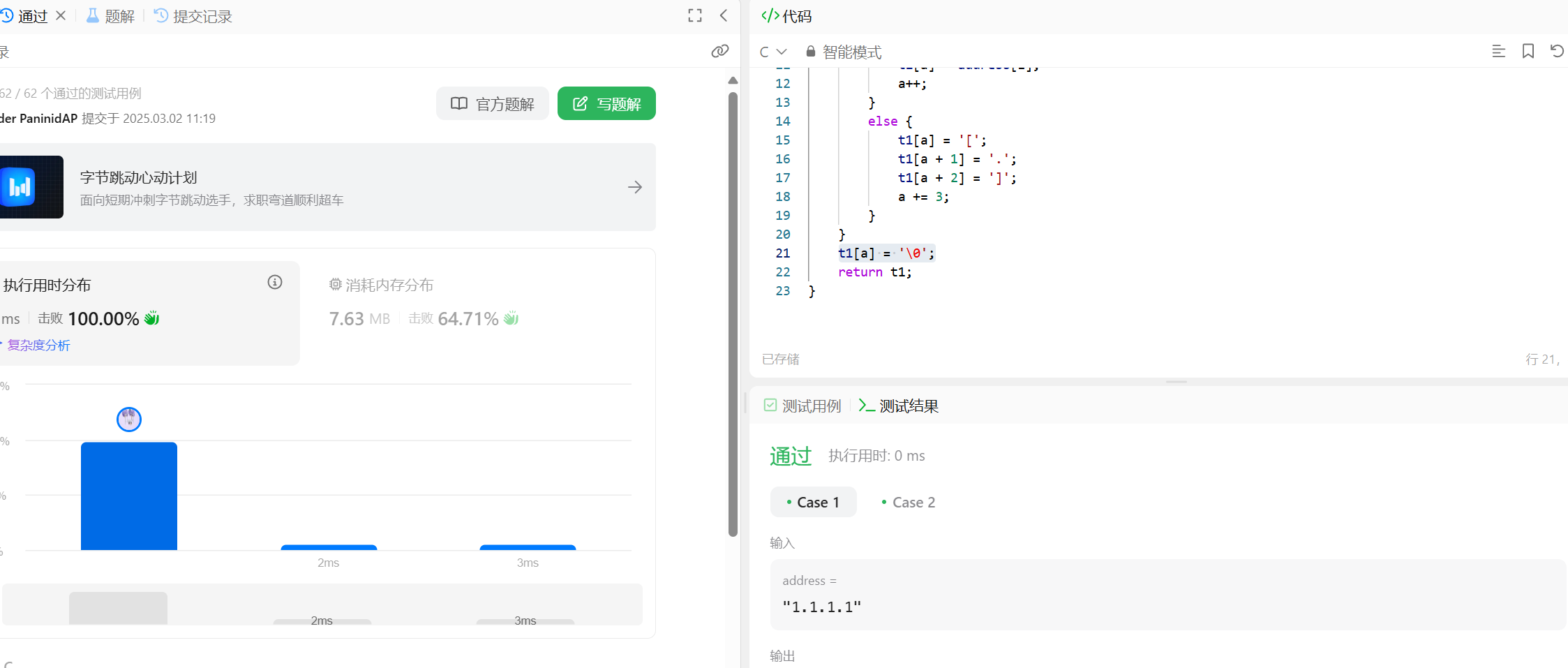Open the 提交记录 tab
Image resolution: width=1568 pixels, height=668 pixels.
tap(193, 16)
